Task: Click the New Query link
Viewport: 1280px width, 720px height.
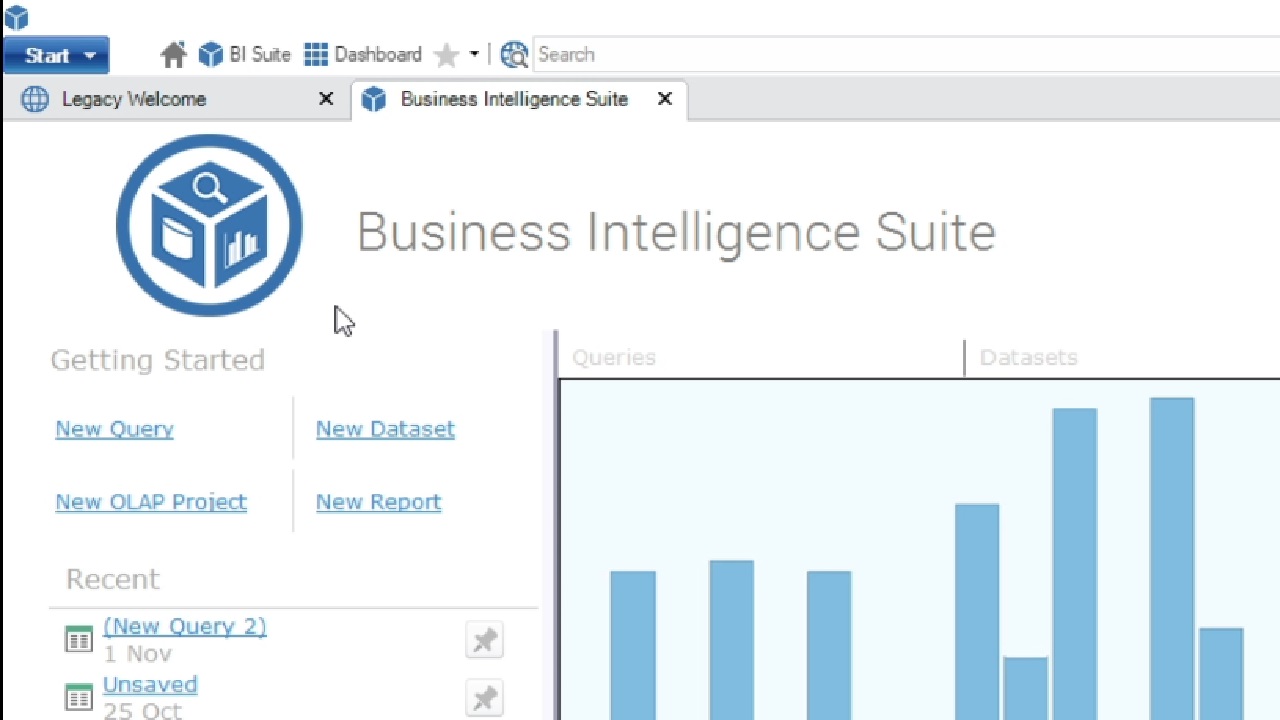Action: [x=114, y=429]
